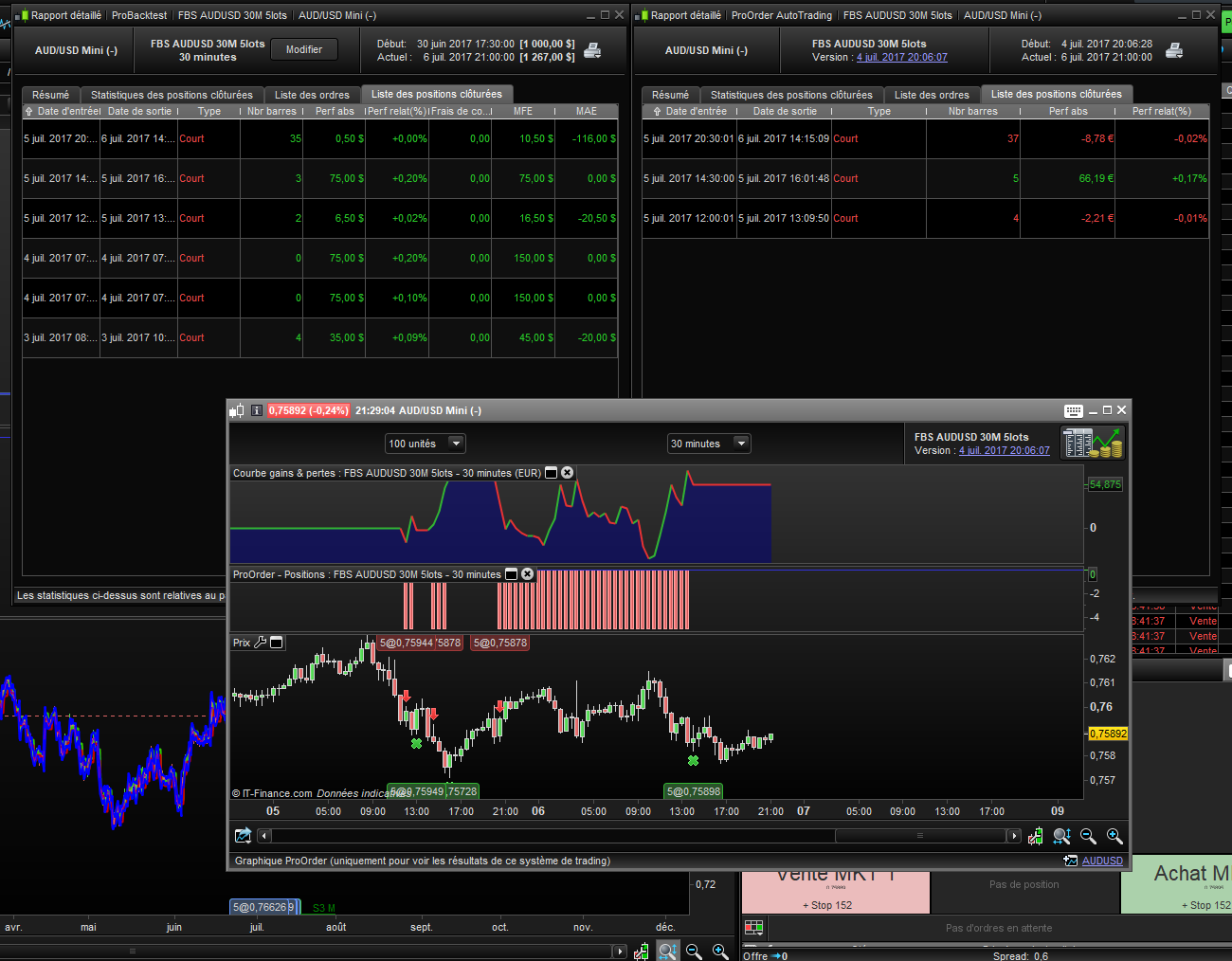Zoom out using ProOrder chart magnifier minus
The width and height of the screenshot is (1232, 961).
1088,836
